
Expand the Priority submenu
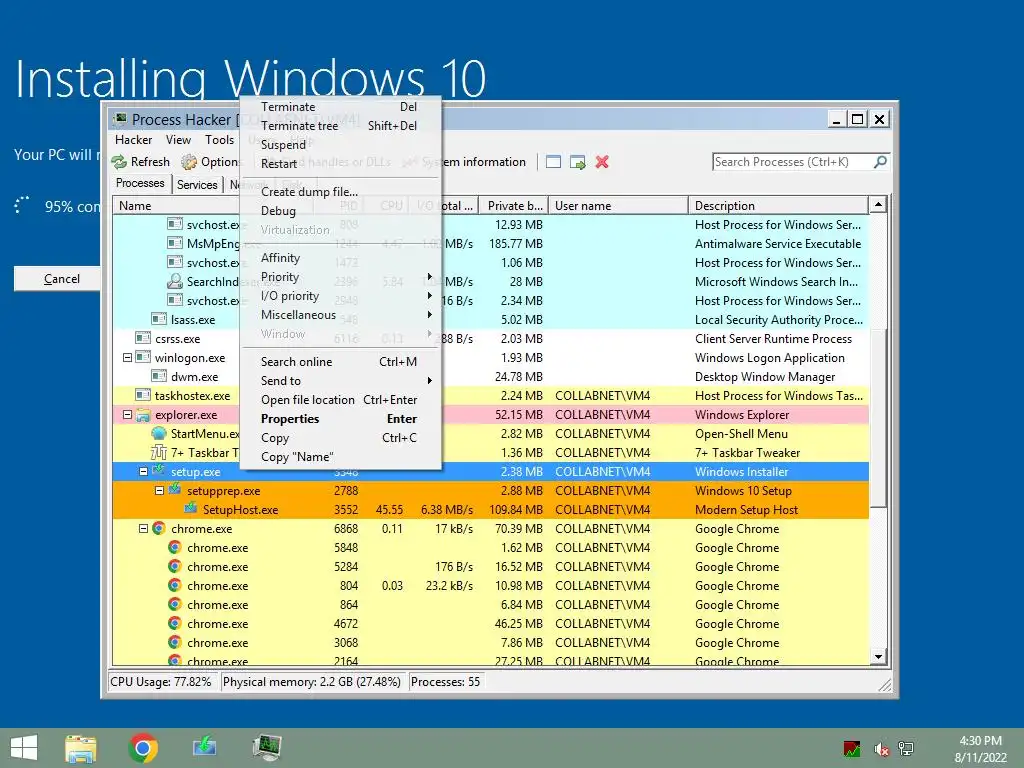pyautogui.click(x=340, y=277)
